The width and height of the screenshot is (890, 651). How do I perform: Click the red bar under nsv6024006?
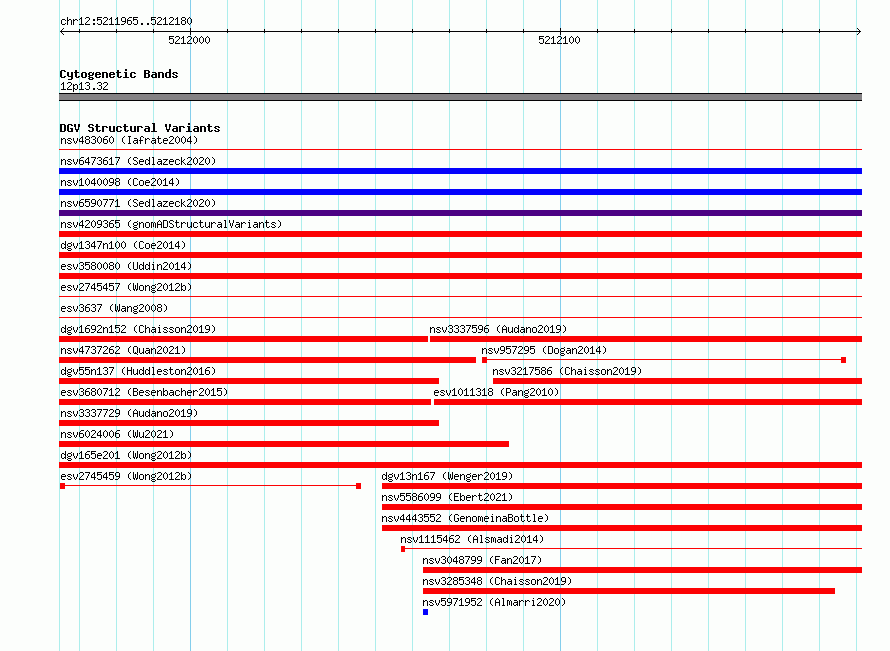coord(284,444)
